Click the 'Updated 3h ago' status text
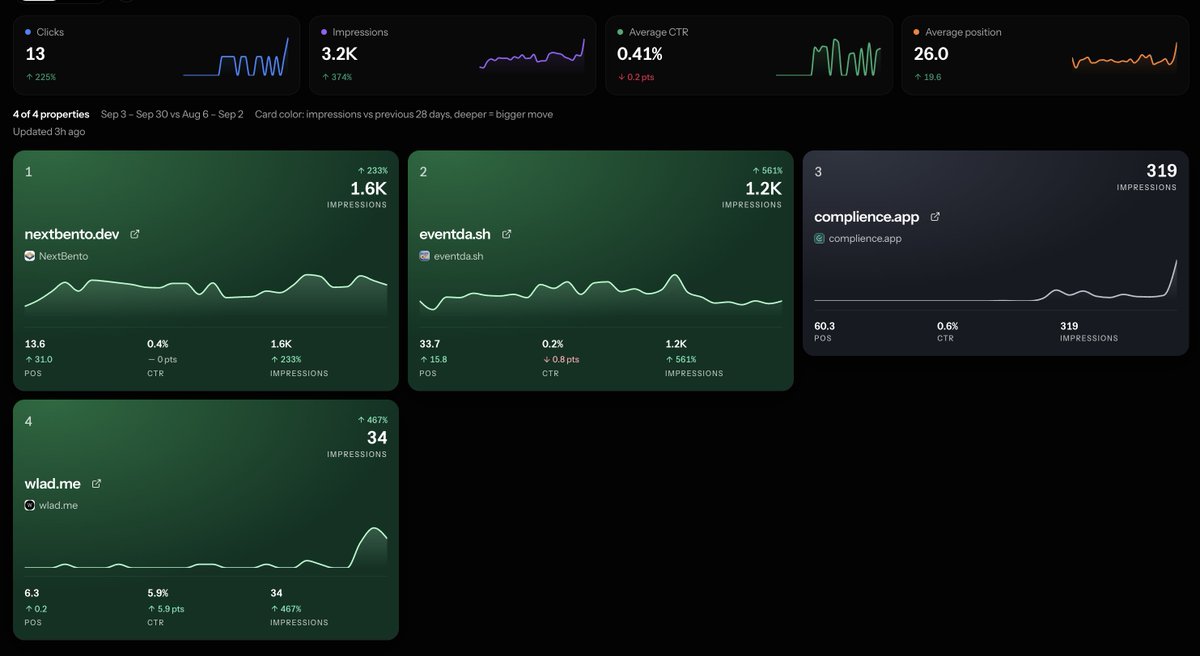The width and height of the screenshot is (1200, 656). (49, 132)
